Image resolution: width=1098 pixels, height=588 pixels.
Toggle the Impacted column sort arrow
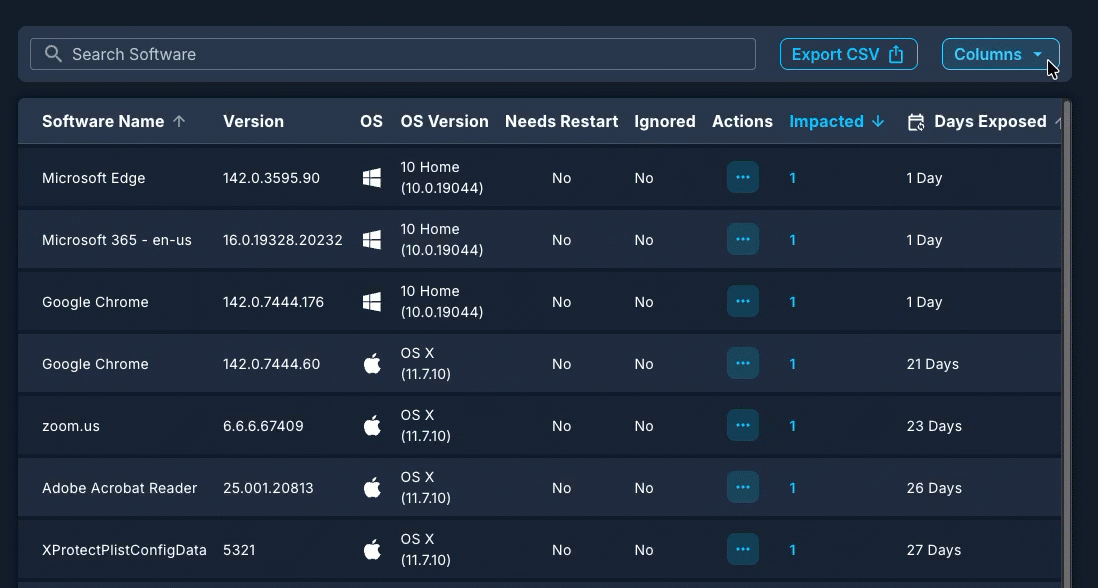click(x=878, y=121)
